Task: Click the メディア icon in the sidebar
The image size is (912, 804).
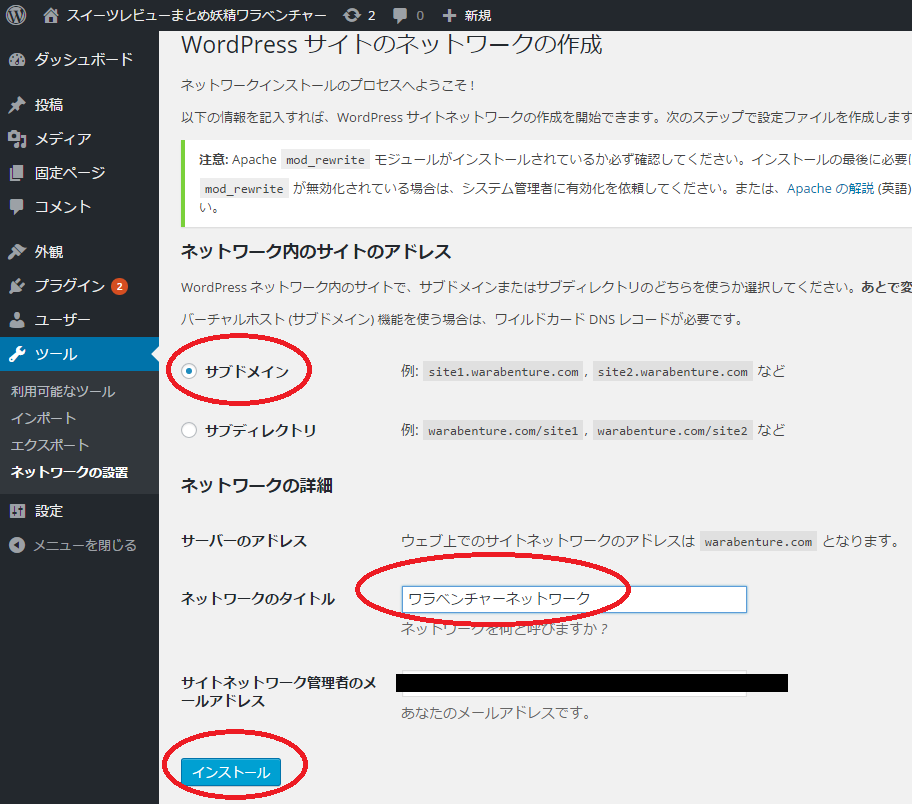Action: pyautogui.click(x=17, y=139)
